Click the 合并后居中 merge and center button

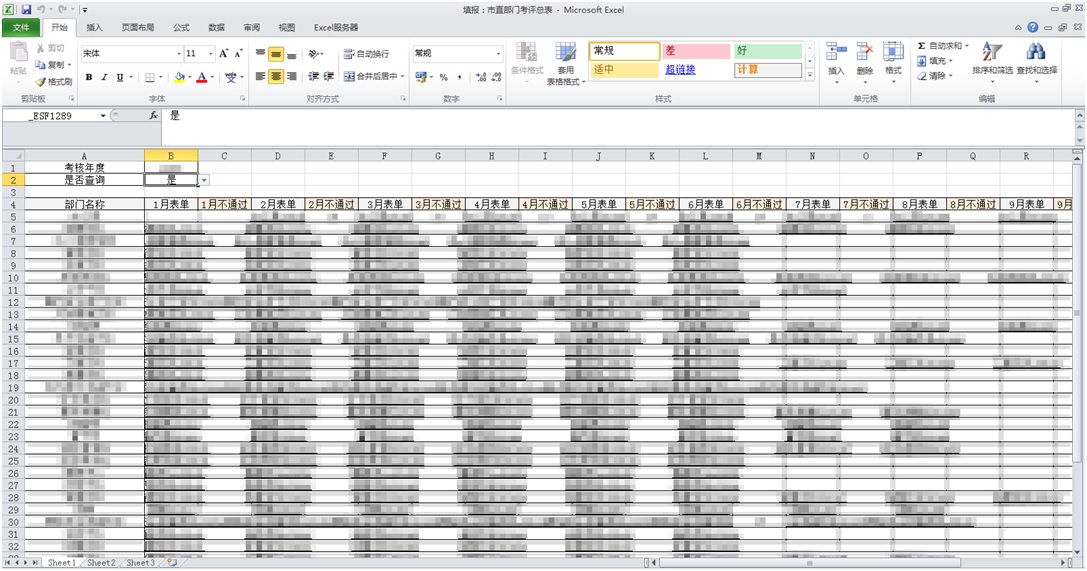(374, 77)
